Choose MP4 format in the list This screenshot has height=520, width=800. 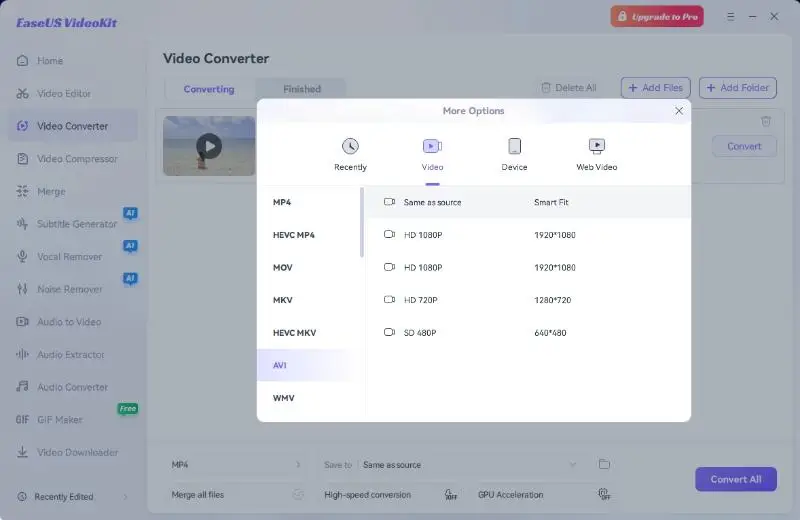[x=309, y=202]
